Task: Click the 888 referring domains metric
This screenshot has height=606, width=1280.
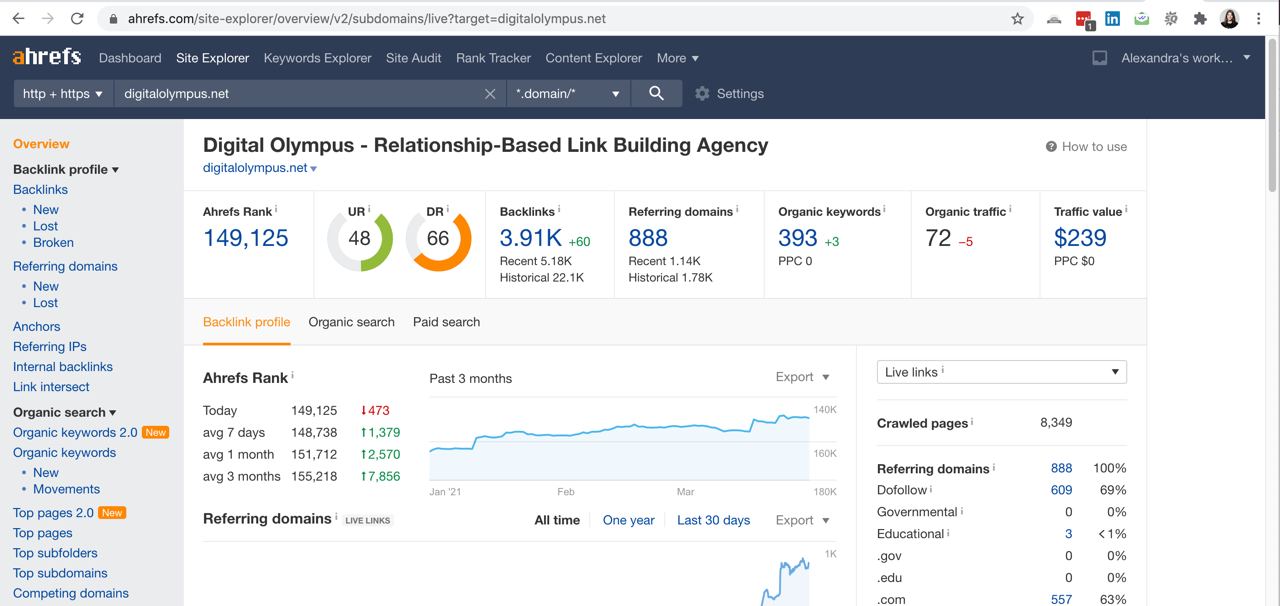Action: pos(648,238)
